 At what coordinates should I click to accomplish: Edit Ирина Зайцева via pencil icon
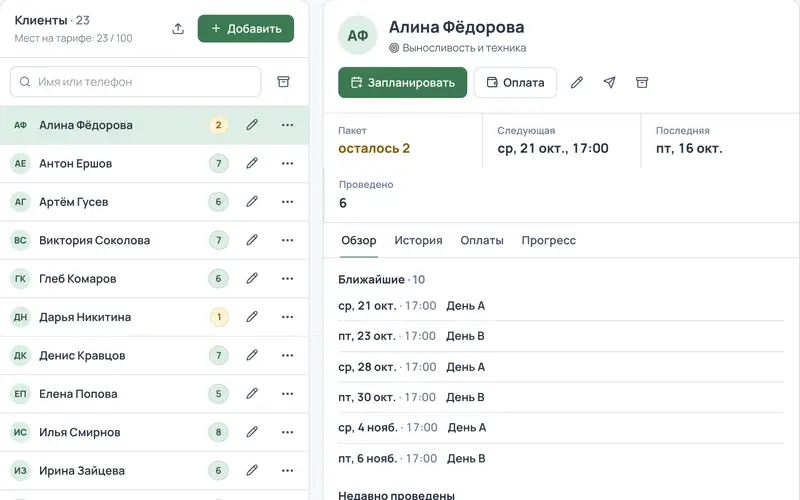coord(252,470)
